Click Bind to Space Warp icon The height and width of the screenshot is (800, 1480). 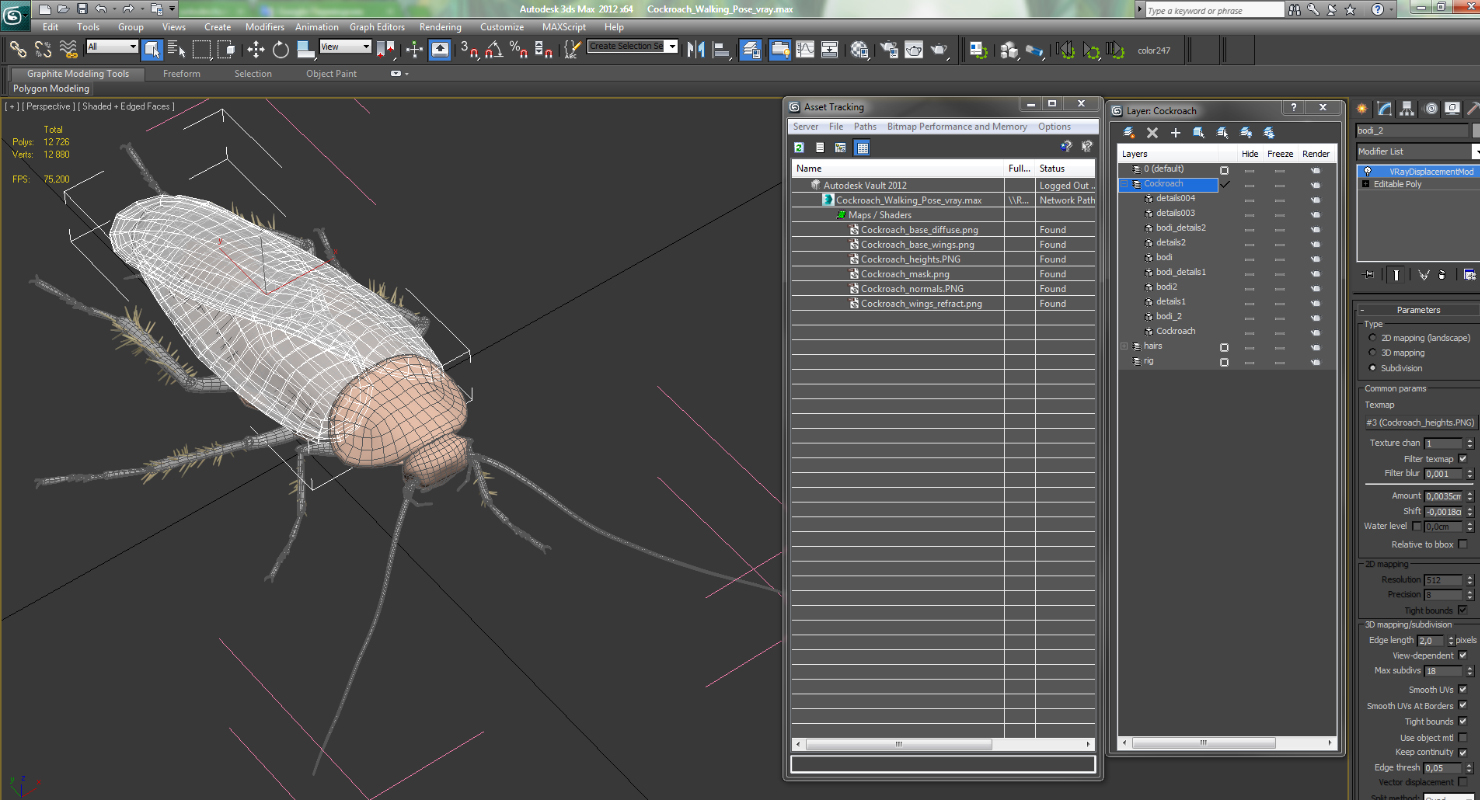point(68,48)
